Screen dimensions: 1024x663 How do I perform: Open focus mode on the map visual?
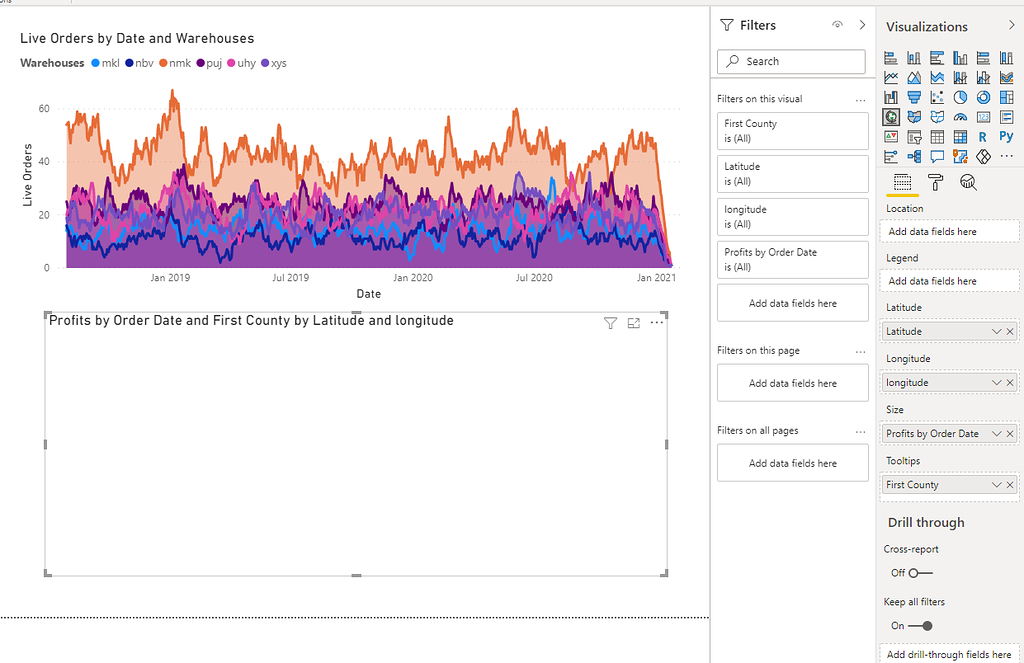[633, 322]
